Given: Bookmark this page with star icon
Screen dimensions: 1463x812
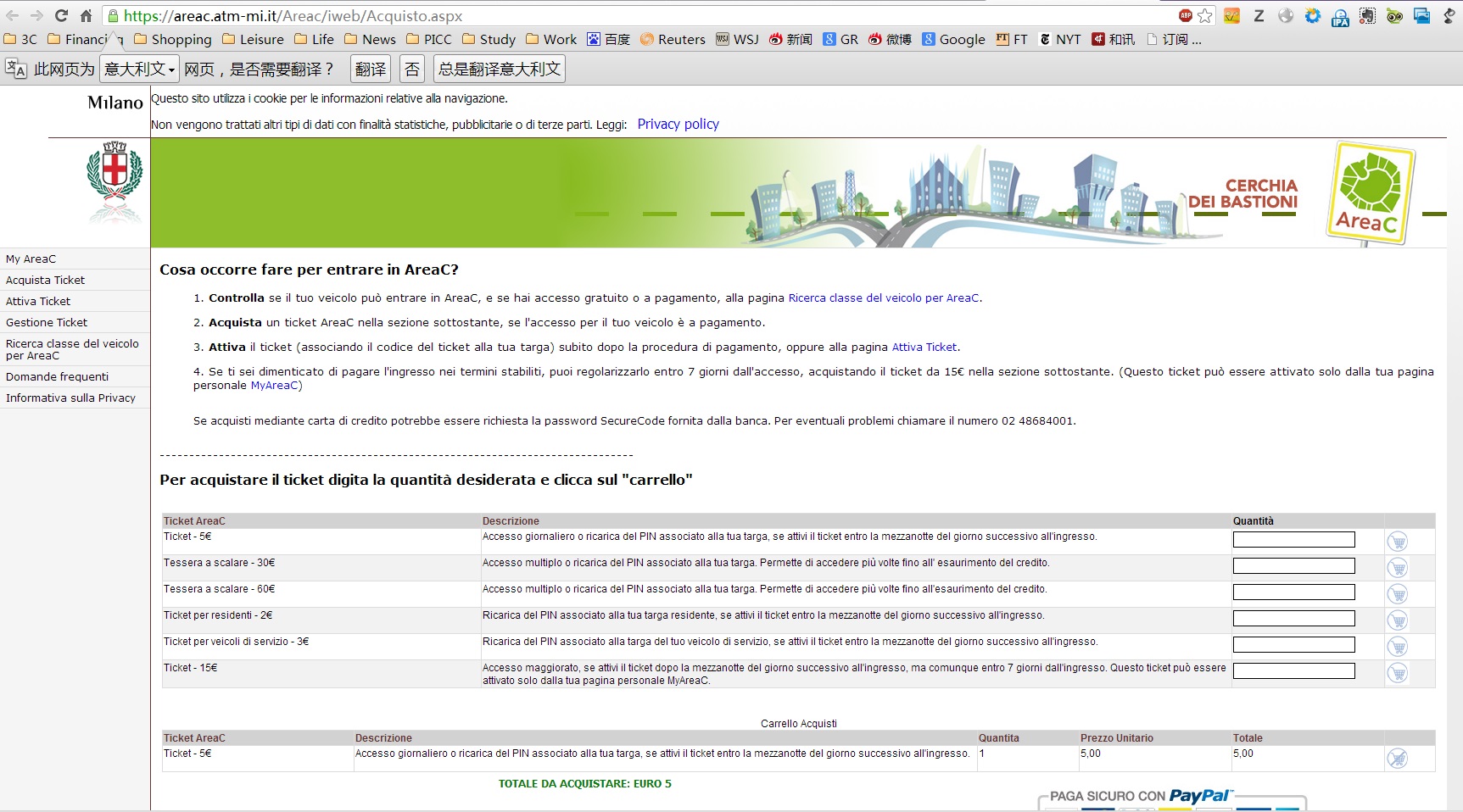Looking at the screenshot, I should 1205,16.
